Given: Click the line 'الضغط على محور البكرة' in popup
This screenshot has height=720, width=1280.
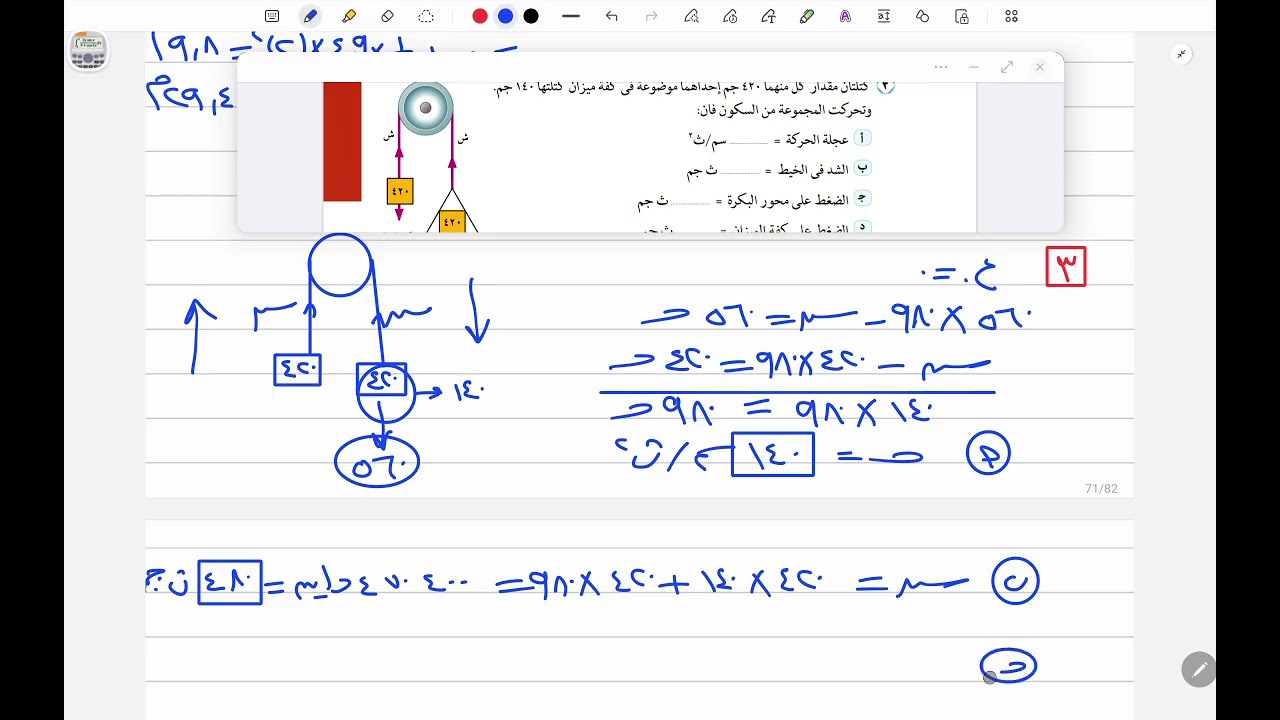Looking at the screenshot, I should tap(755, 201).
